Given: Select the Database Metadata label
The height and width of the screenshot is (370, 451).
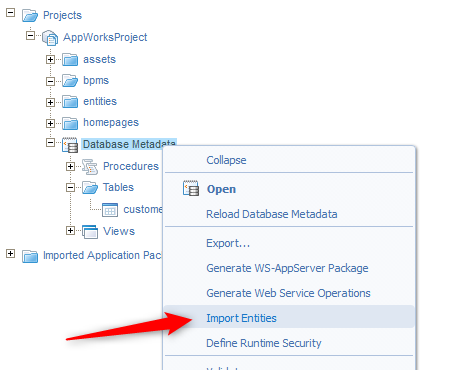Looking at the screenshot, I should pos(129,144).
